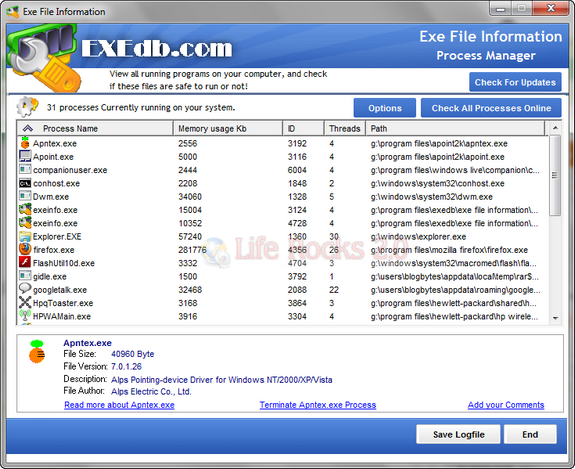The image size is (575, 469).
Task: Click the Add your Comments link
Action: 506,405
